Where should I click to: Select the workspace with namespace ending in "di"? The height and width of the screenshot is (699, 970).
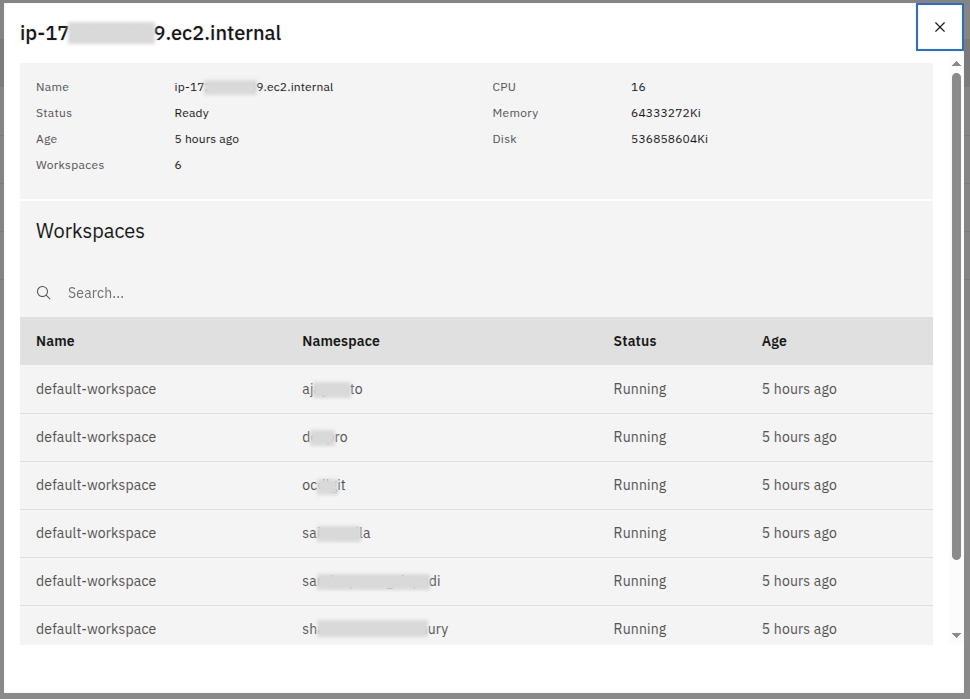[371, 581]
